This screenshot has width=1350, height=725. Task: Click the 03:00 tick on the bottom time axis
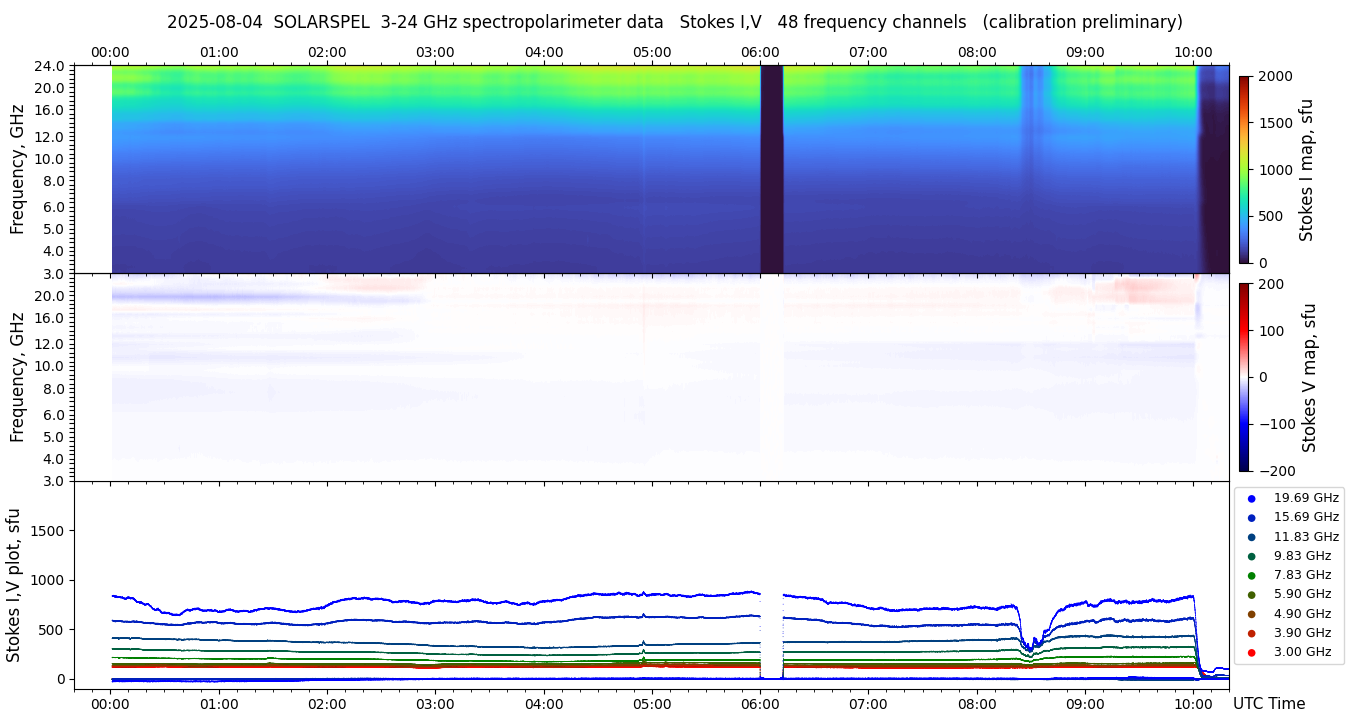[435, 704]
